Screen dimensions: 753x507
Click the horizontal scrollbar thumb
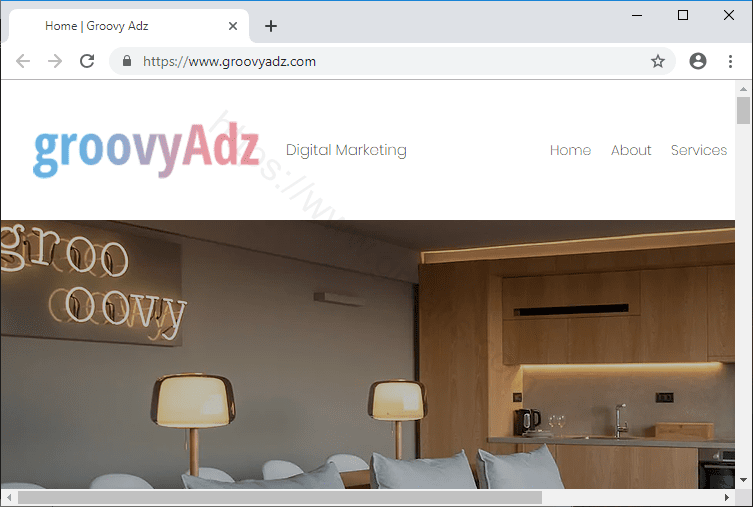point(280,497)
